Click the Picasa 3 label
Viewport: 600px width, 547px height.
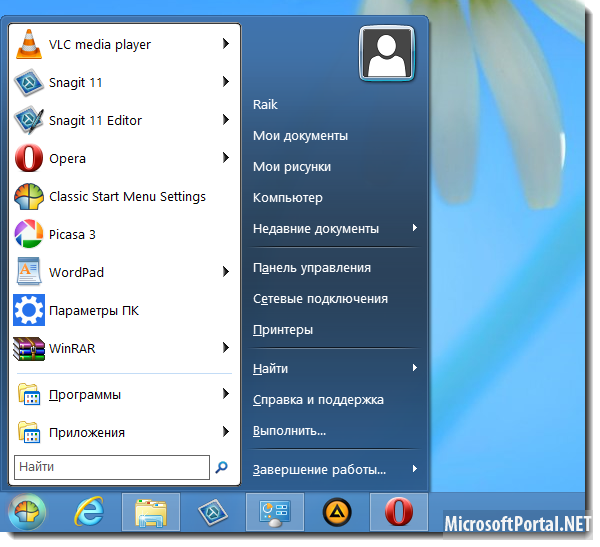tap(72, 234)
